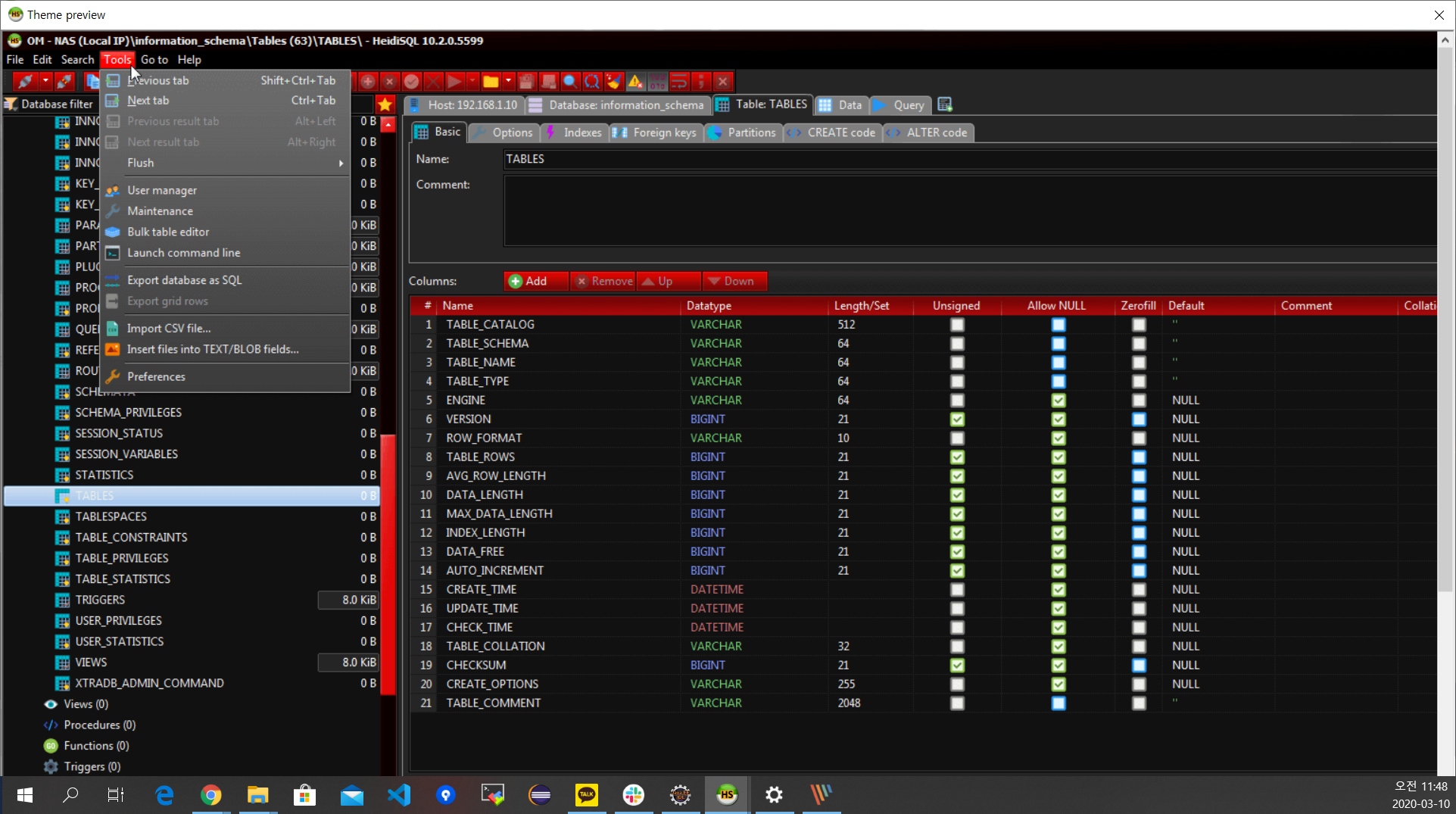Click the circular arrows replace icon
The image size is (1456, 814).
coord(592,81)
